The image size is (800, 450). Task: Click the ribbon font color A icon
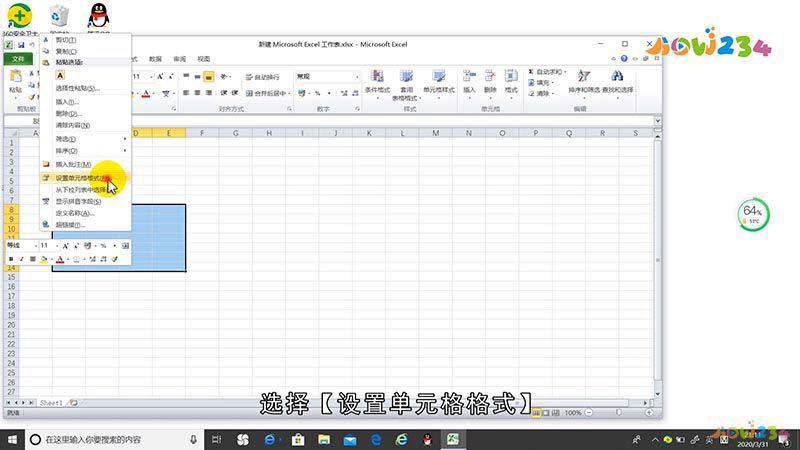coord(146,94)
